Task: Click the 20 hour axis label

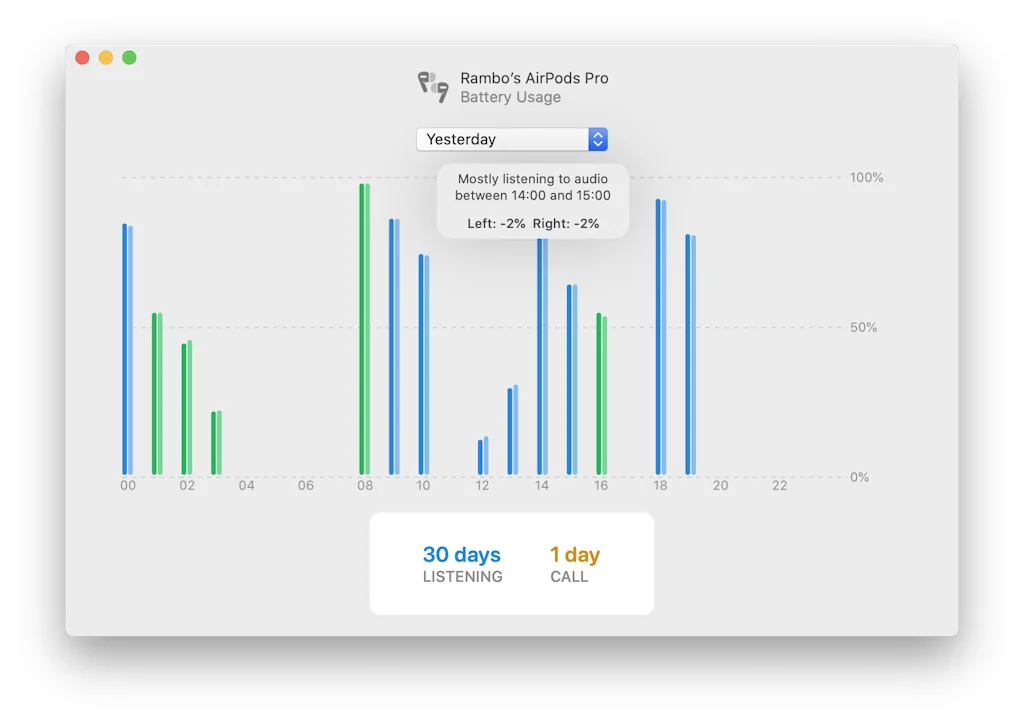Action: point(720,485)
